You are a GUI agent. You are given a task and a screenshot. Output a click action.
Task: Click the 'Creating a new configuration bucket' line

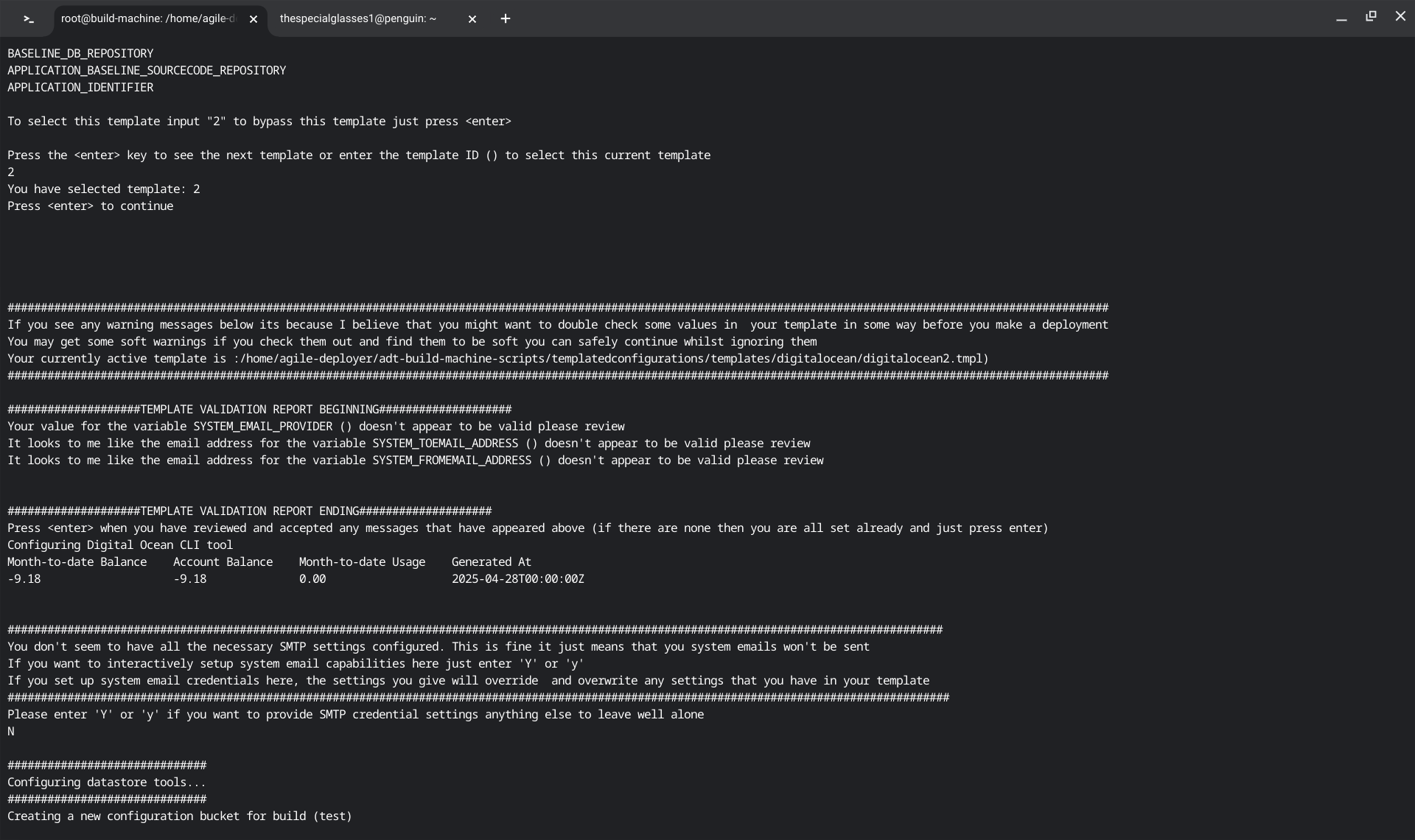click(180, 816)
